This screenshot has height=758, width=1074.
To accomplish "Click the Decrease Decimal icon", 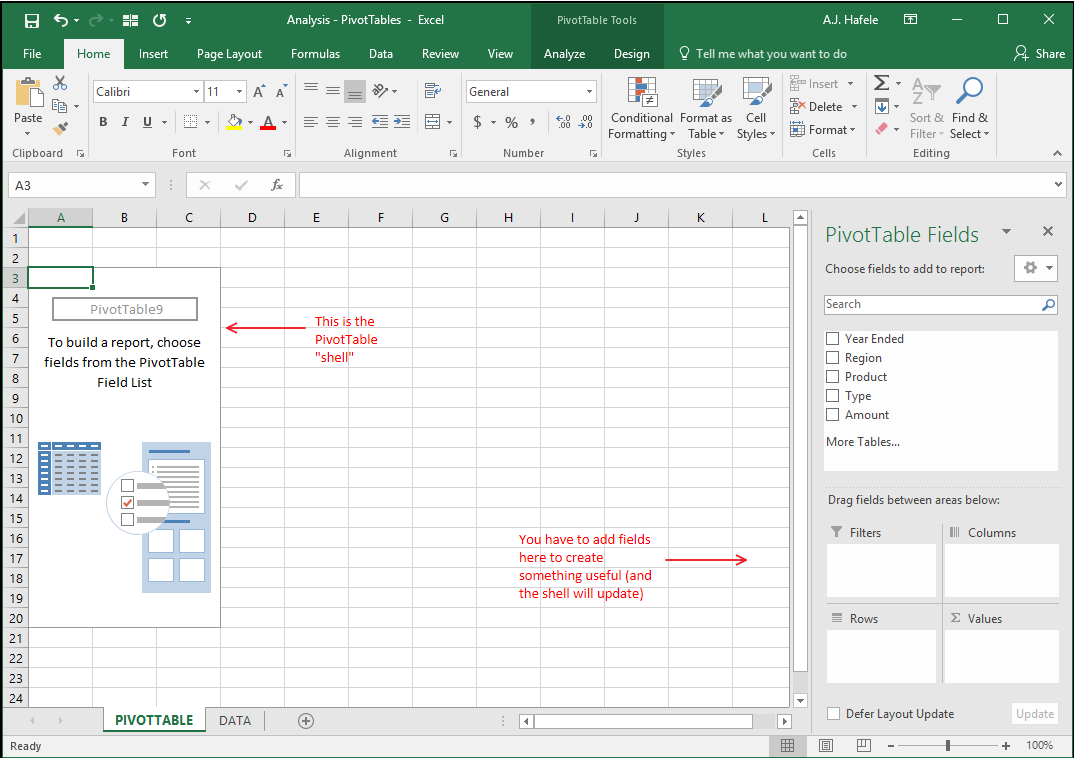I will pyautogui.click(x=586, y=122).
